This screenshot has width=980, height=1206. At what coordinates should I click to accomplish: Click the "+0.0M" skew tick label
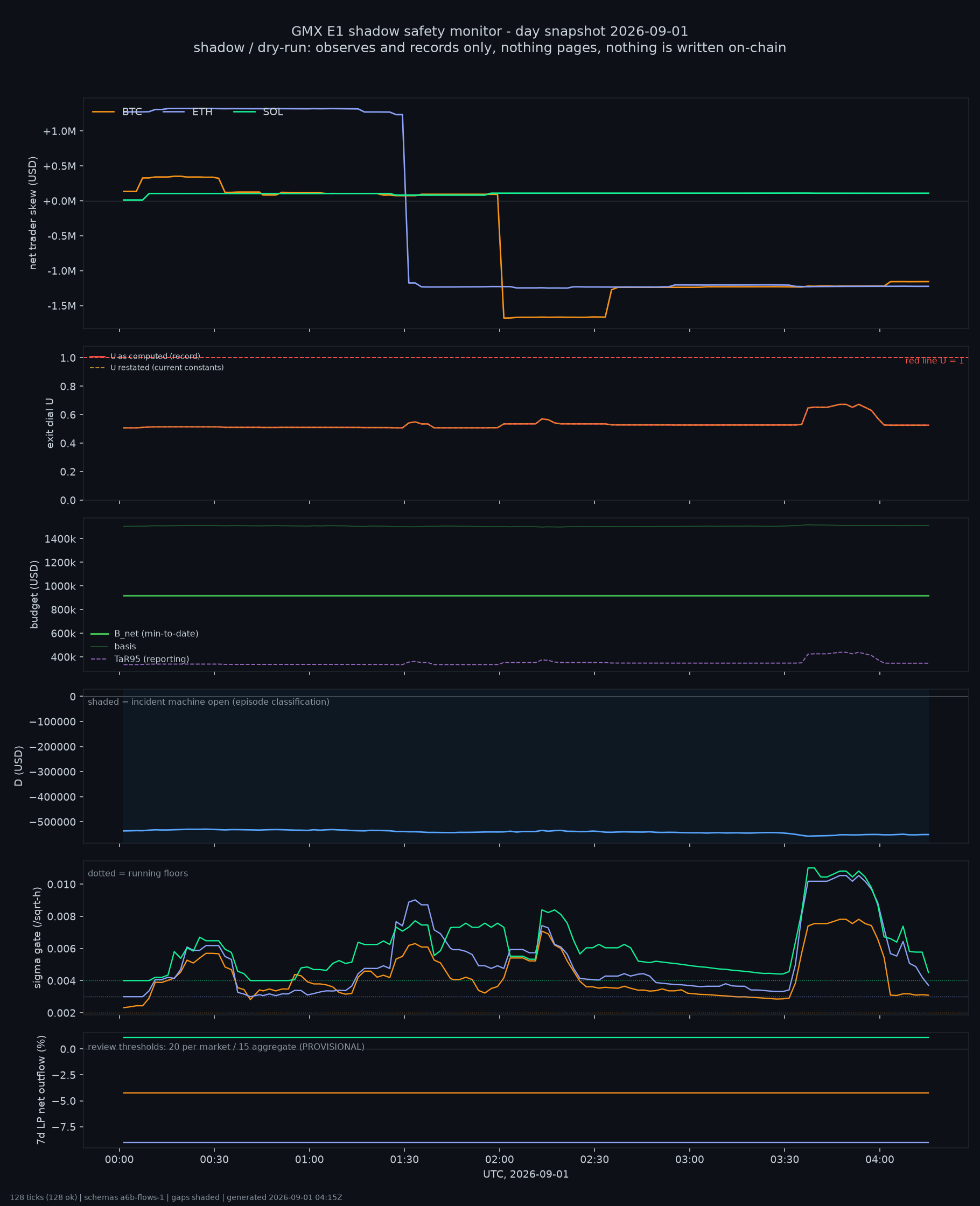(59, 201)
